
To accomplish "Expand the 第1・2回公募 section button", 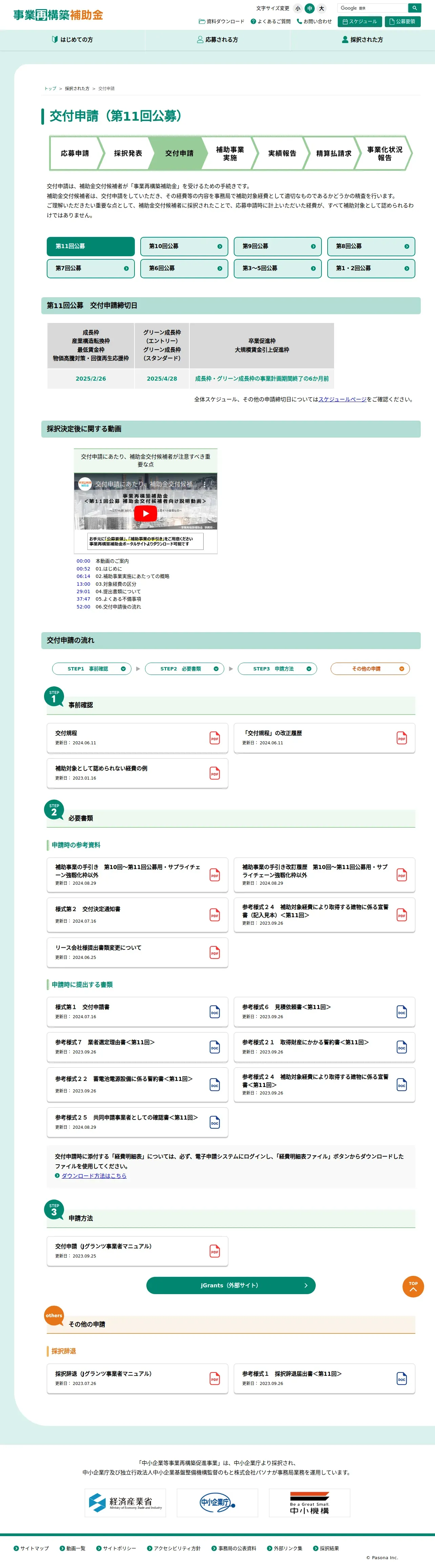I will [371, 268].
